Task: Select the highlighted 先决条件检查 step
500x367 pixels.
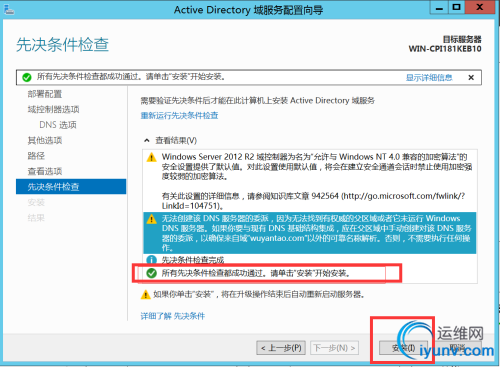Action: pos(71,187)
